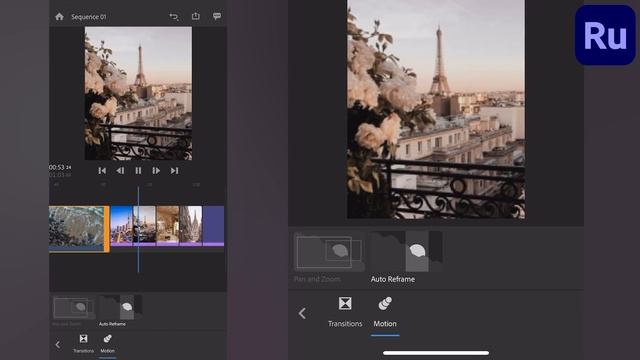
Task: Select the purple clip at the timeline end
Action: pyautogui.click(x=213, y=226)
